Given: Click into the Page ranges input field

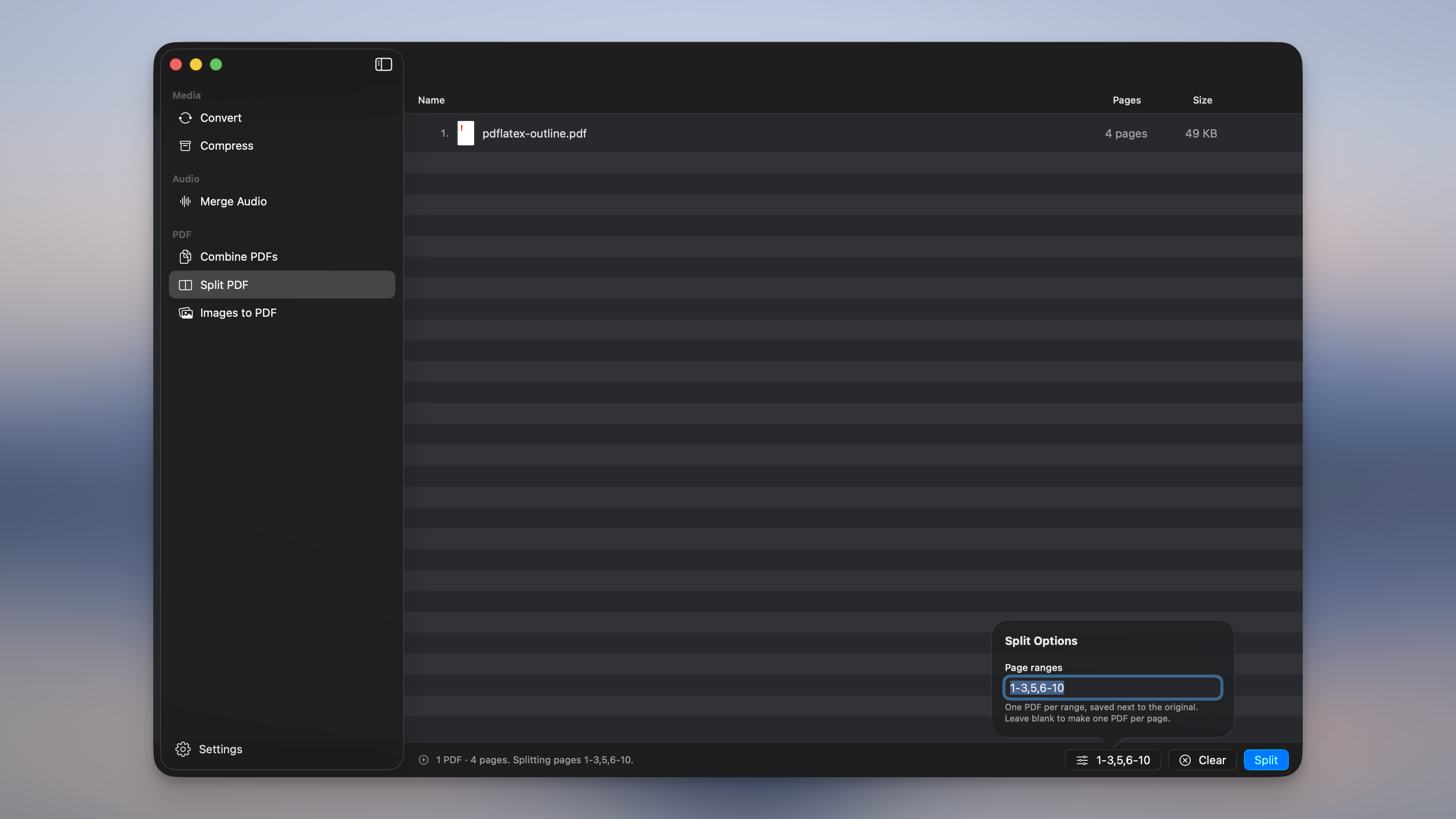Looking at the screenshot, I should point(1112,688).
